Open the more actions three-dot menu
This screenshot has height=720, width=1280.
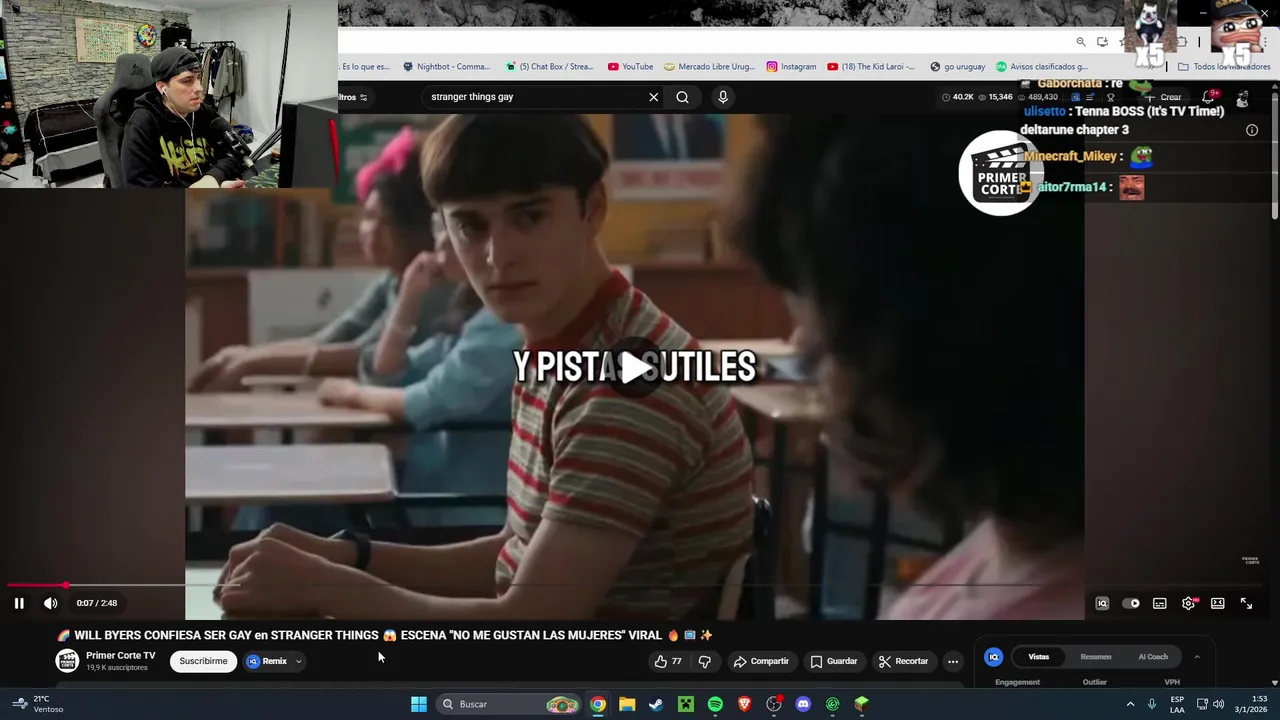pos(953,661)
